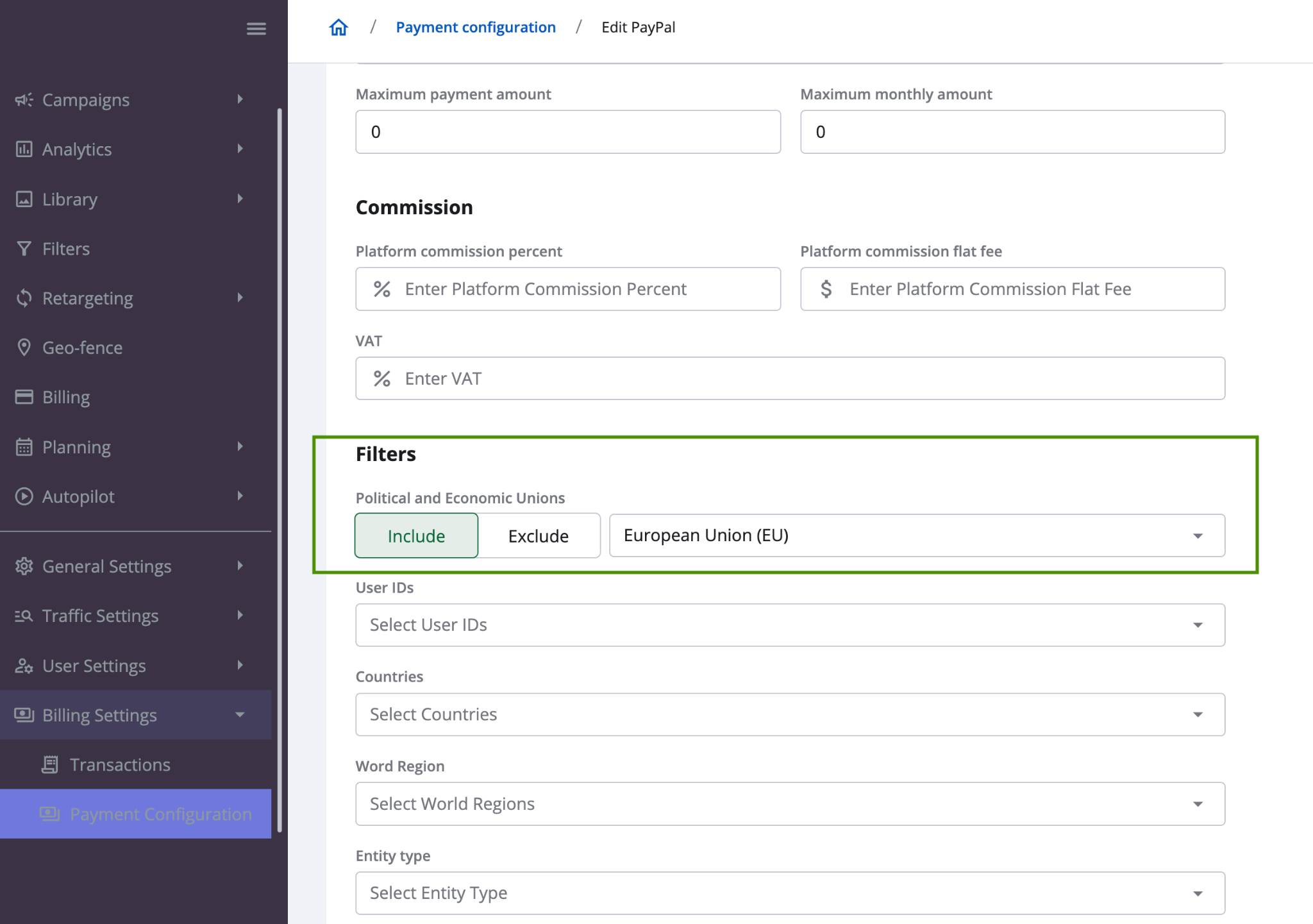Expand the General Settings submenu arrow
Viewport: 1313px width, 924px height.
[240, 566]
